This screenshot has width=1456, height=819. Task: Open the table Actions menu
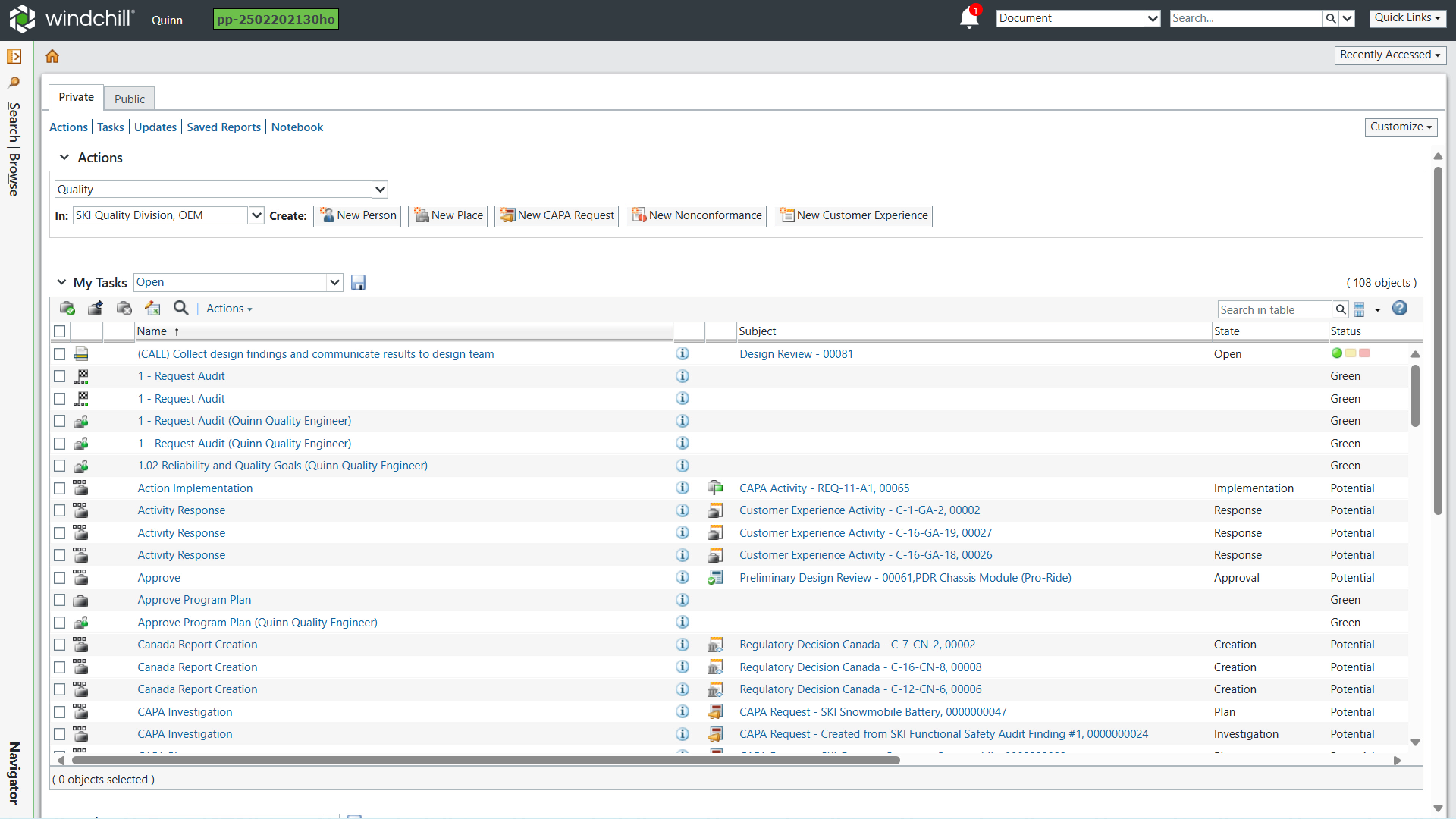tap(229, 309)
